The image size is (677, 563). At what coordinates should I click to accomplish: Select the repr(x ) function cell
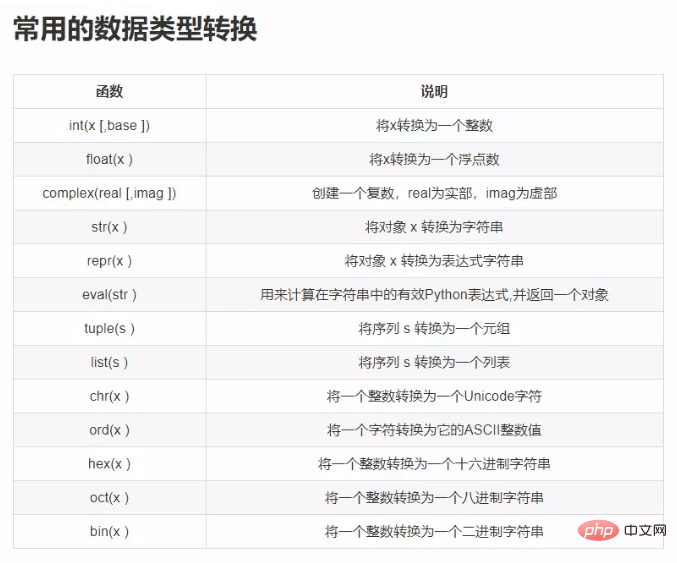point(110,261)
